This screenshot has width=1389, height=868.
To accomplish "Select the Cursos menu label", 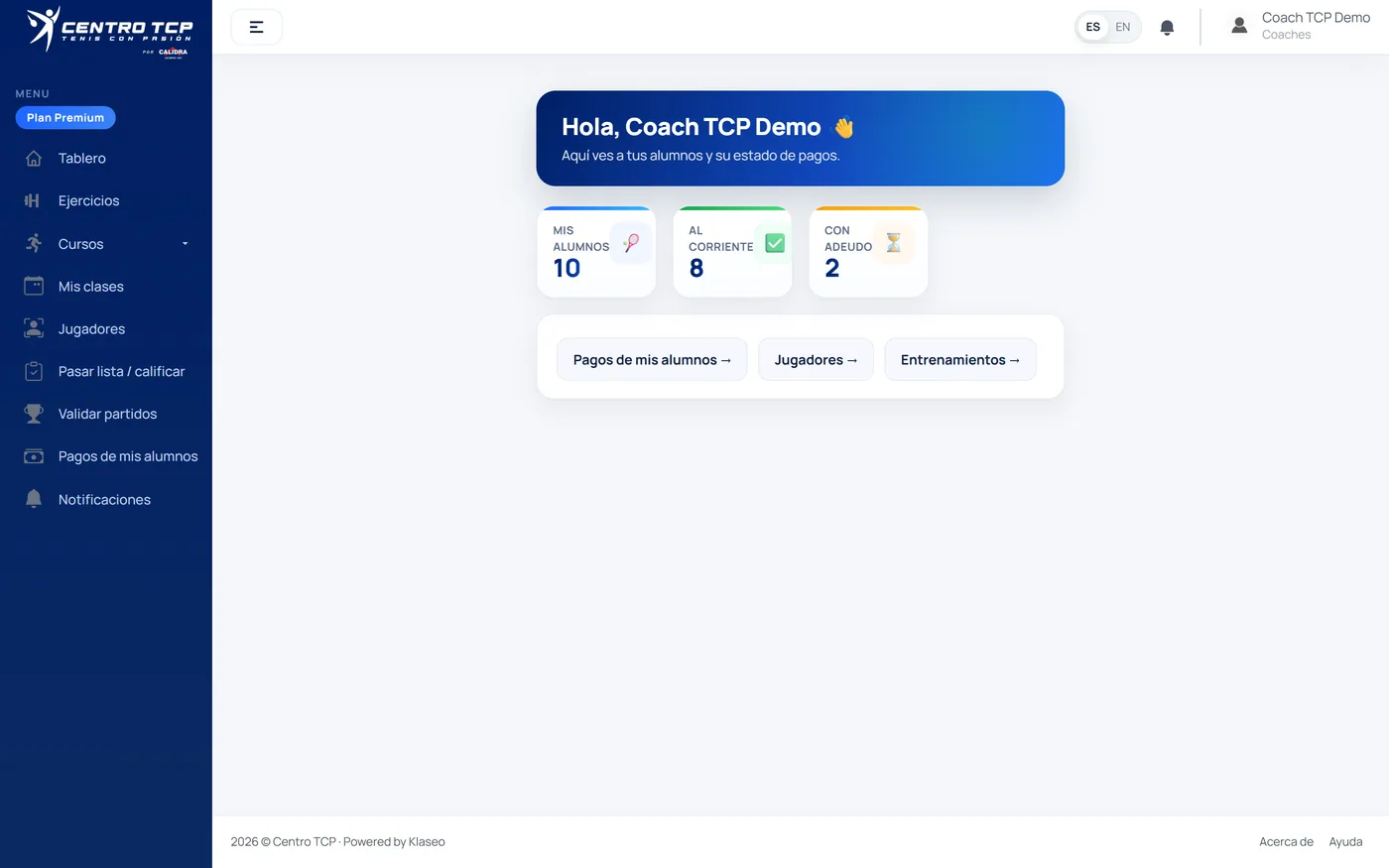I will point(80,244).
